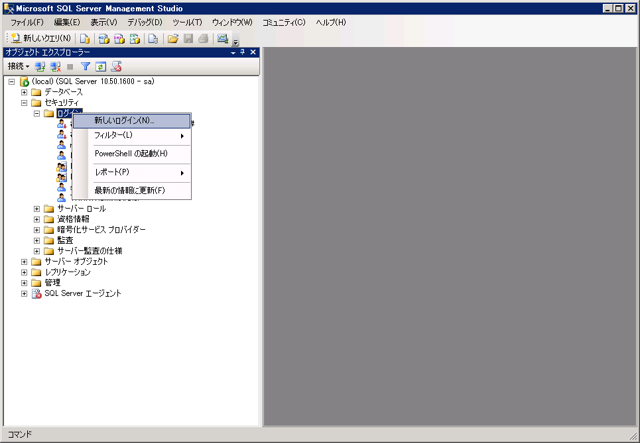640x443 pixels.
Task: Click the connect Object Explorer icon
Action: click(x=40, y=67)
